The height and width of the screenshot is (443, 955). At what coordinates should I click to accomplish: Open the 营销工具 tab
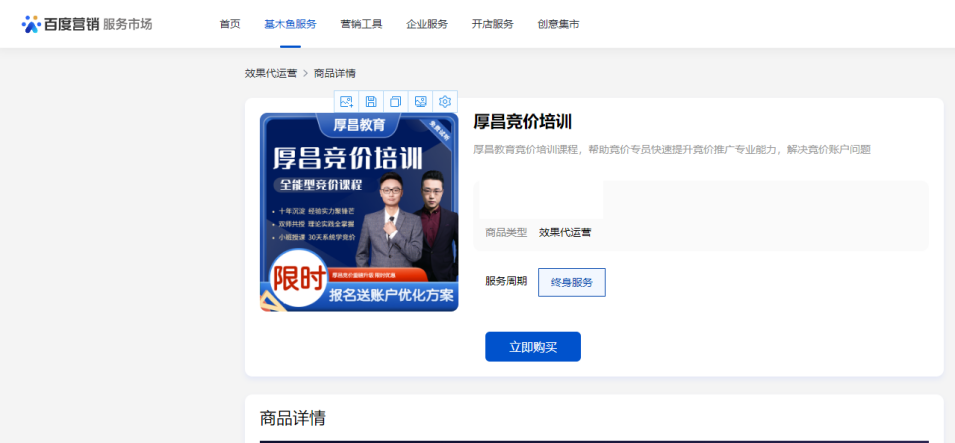coord(362,24)
